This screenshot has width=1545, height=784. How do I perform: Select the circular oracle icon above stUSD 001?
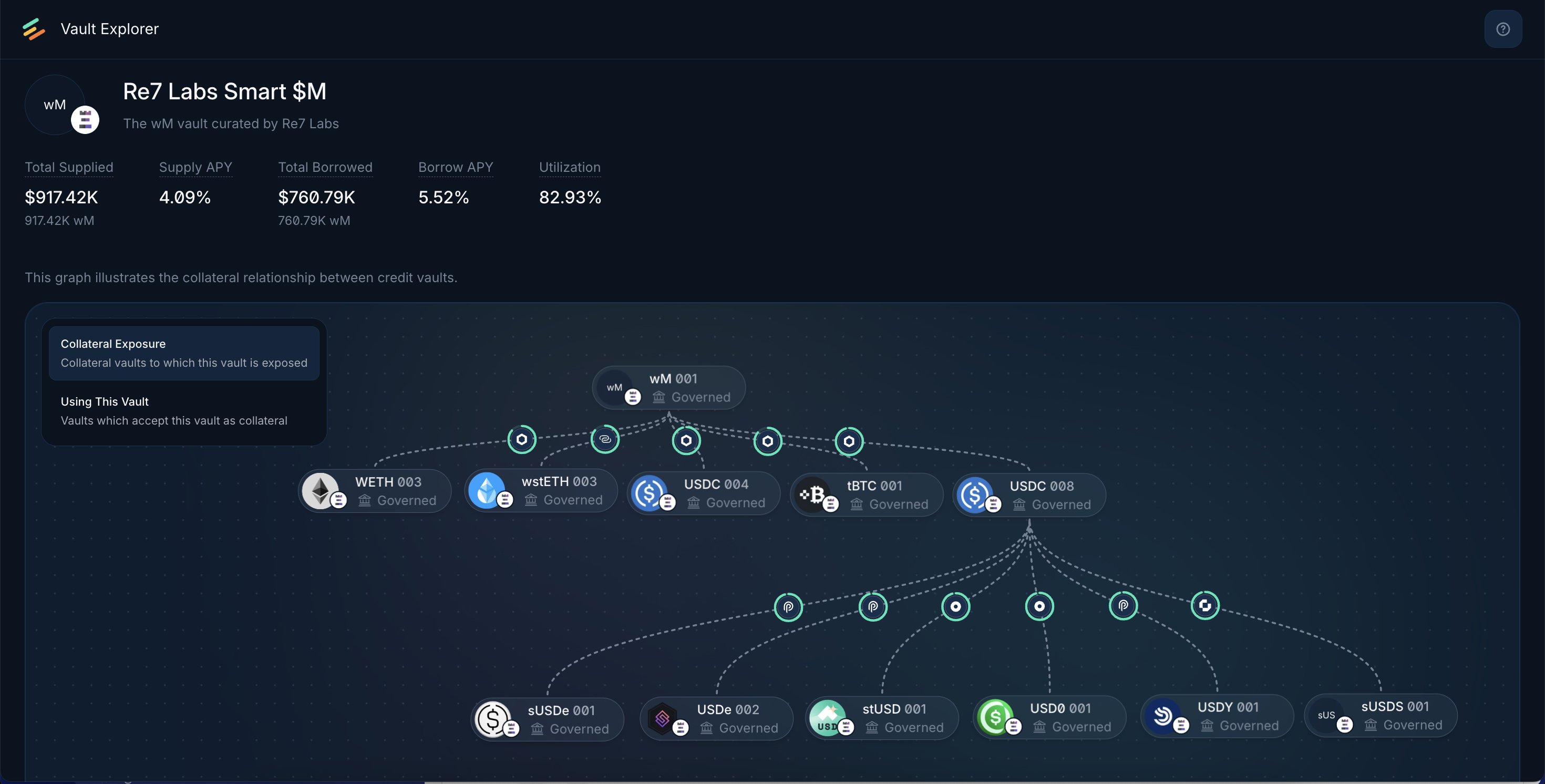tap(956, 606)
